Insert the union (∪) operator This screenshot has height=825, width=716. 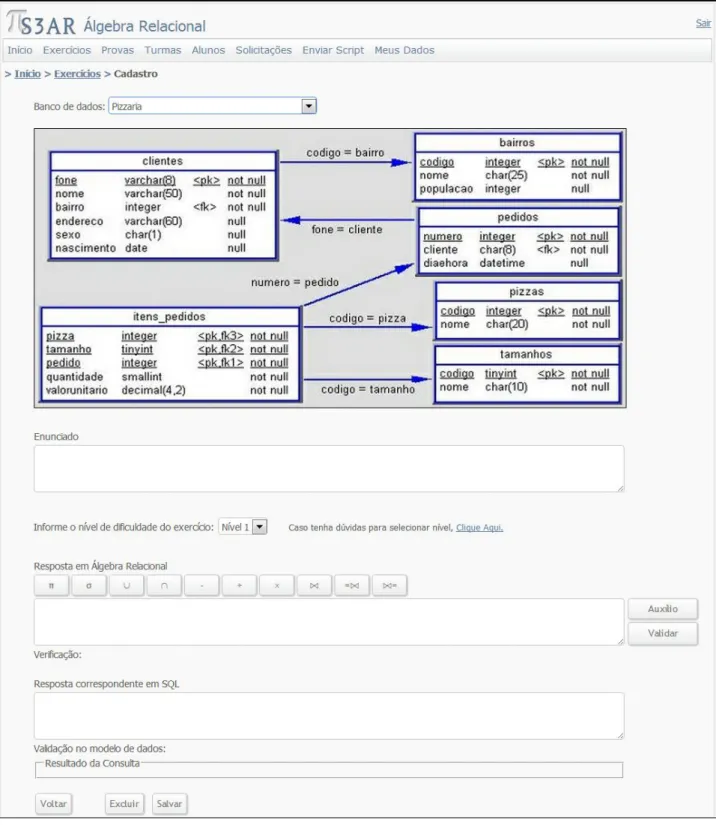[126, 586]
